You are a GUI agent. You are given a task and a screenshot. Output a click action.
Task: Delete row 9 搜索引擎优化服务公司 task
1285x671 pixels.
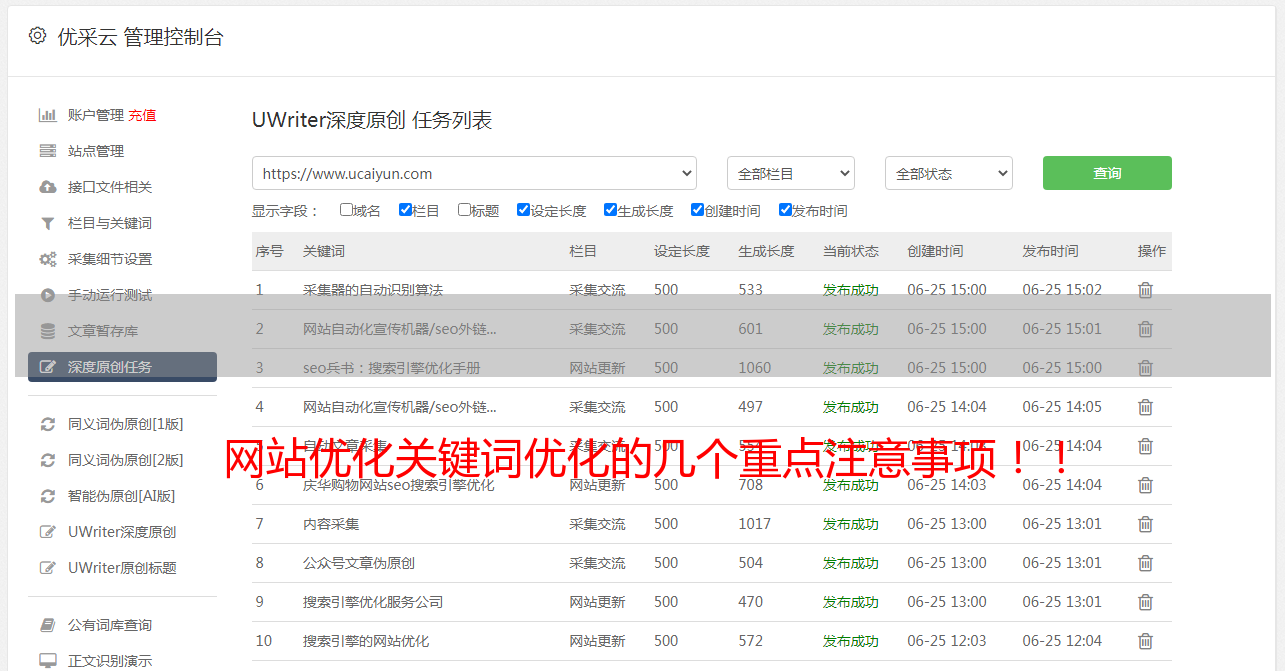pos(1145,602)
